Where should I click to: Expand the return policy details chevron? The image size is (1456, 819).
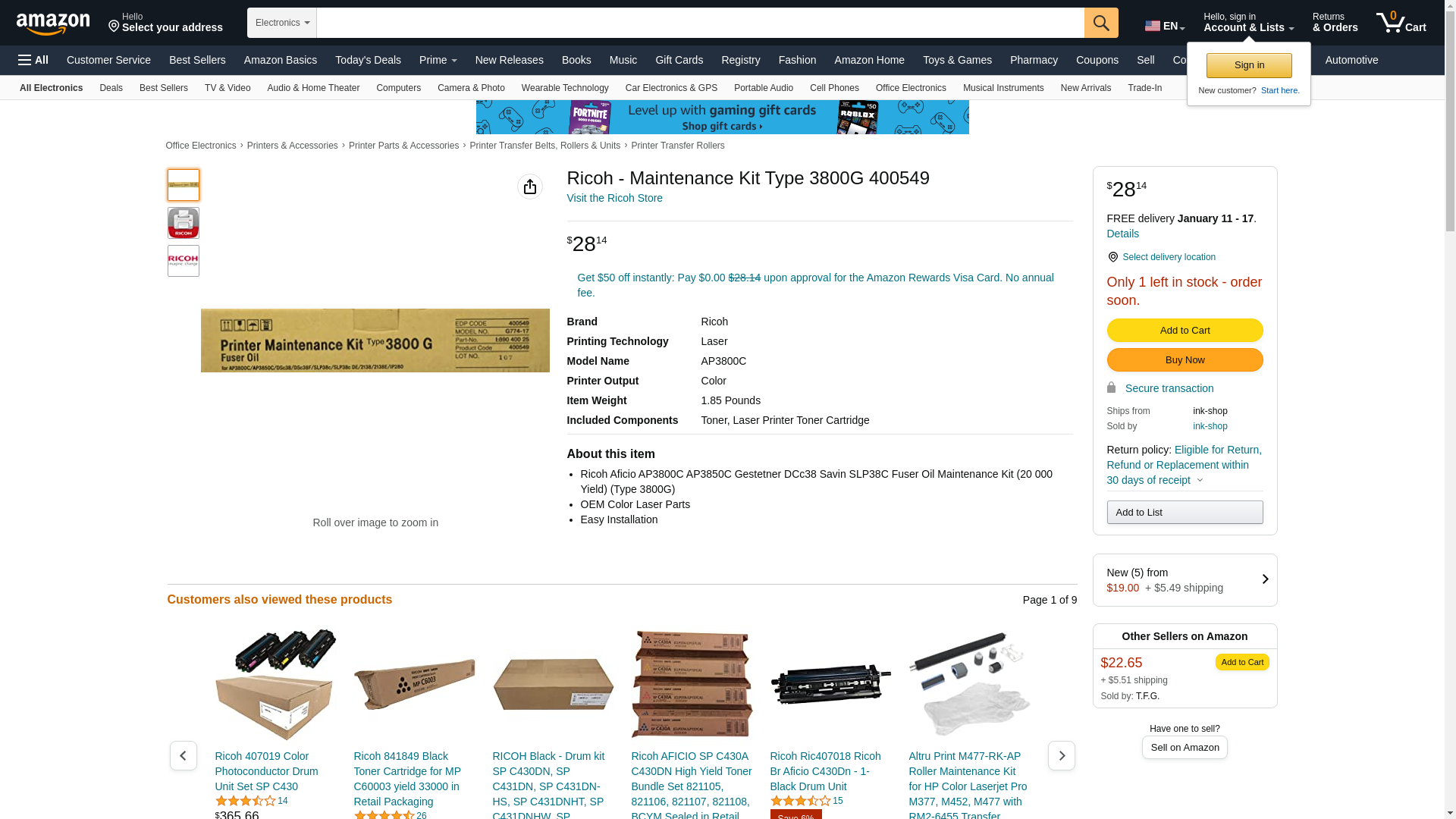pos(1200,480)
